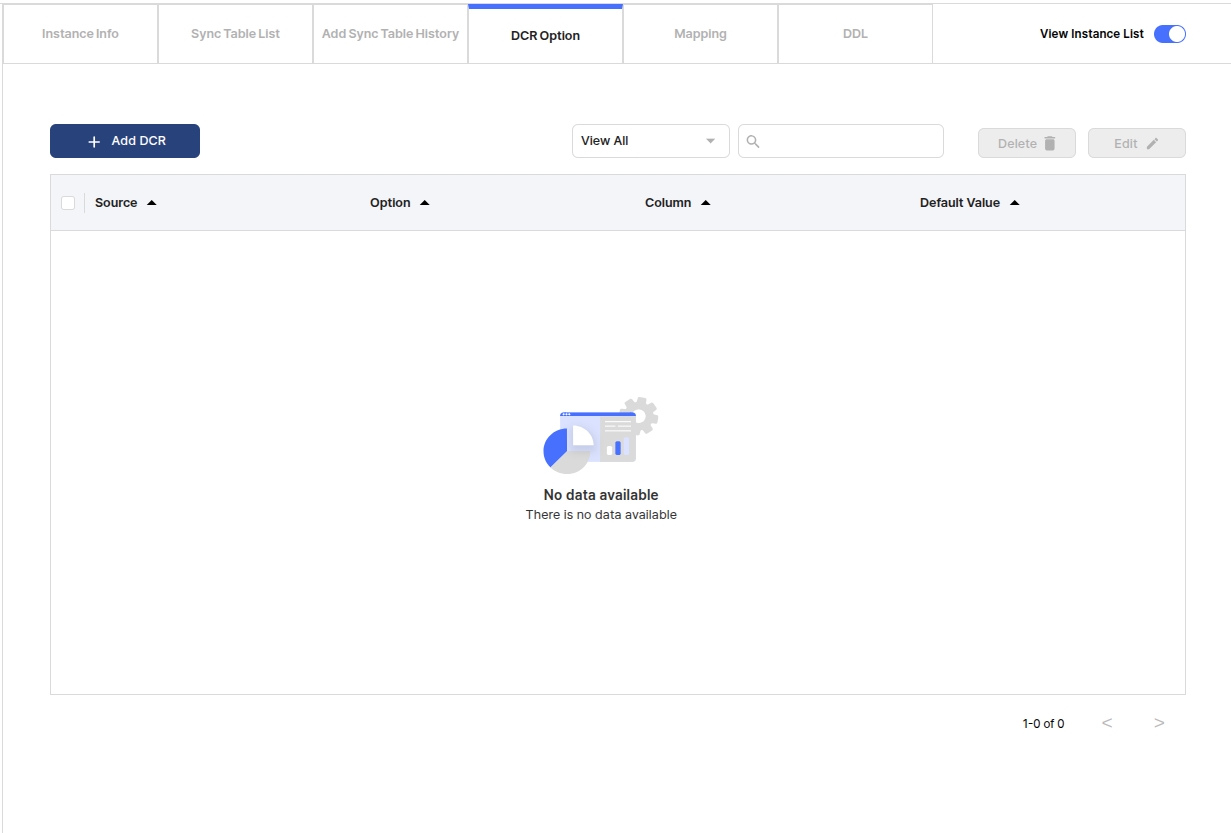Click the Delete button
This screenshot has width=1231, height=833.
point(1026,143)
